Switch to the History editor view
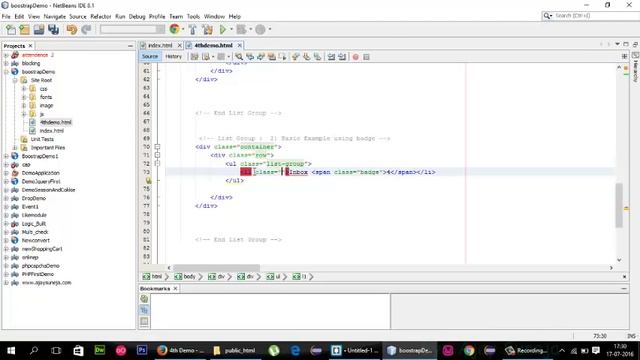The image size is (640, 360). [x=173, y=56]
